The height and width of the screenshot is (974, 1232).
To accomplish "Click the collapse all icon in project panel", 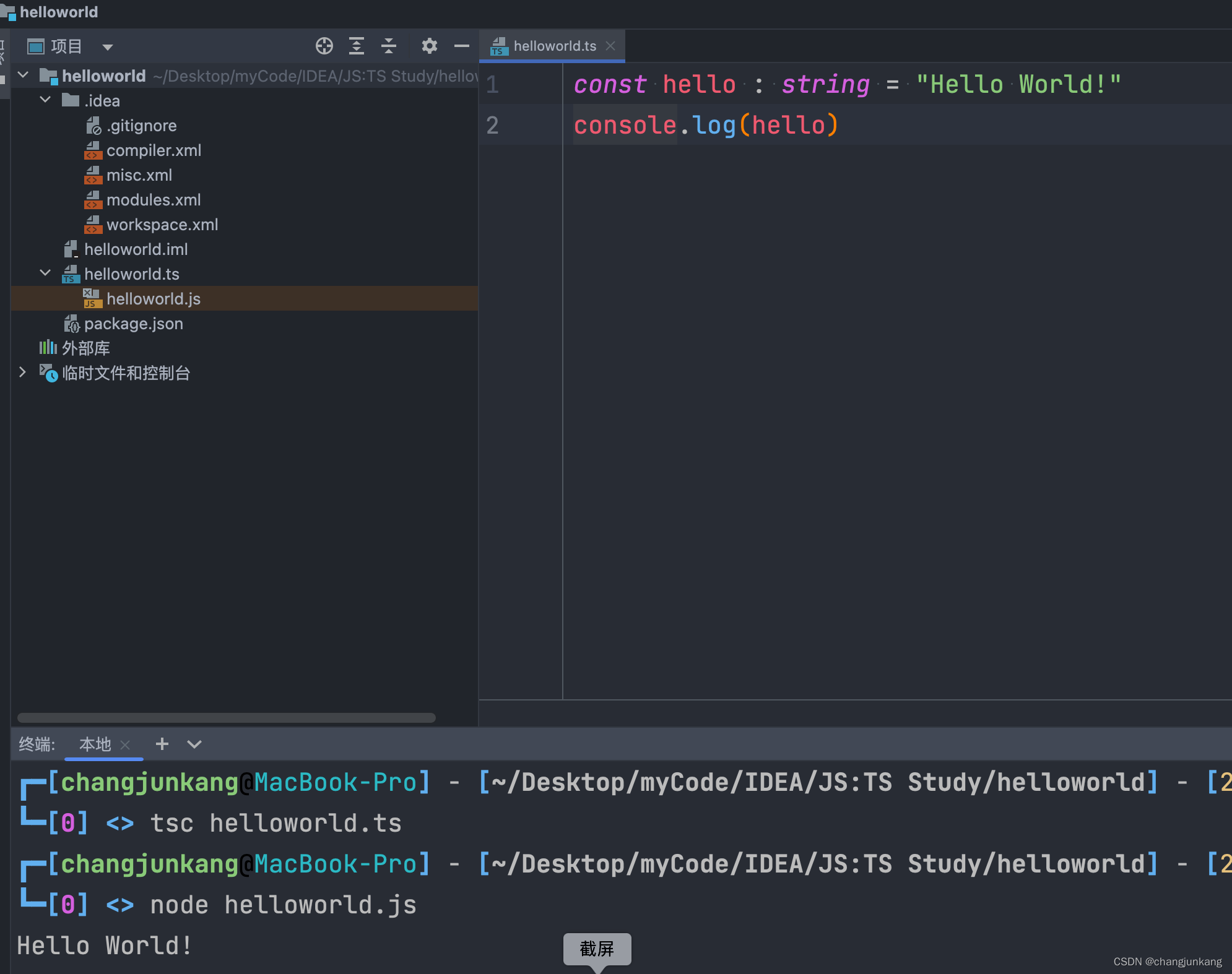I will click(389, 46).
